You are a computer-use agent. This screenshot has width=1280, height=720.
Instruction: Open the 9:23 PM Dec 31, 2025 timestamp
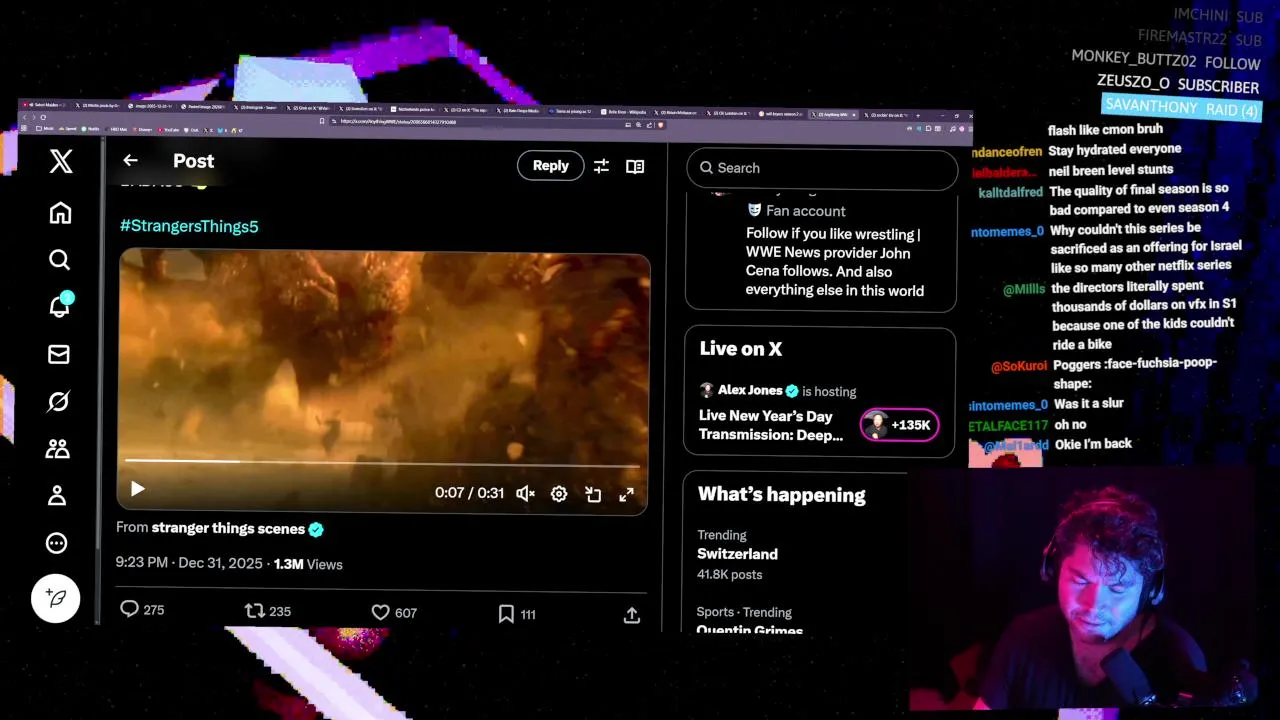tap(189, 563)
